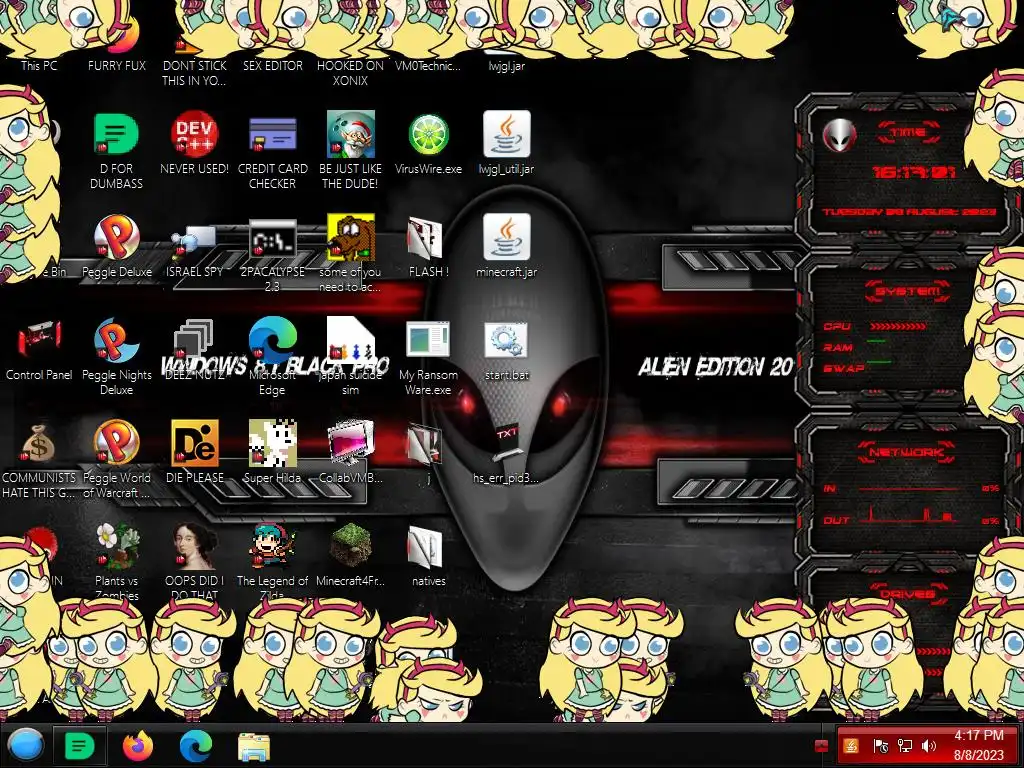Open the CREDIT CARD CHECKER icon
The height and width of the screenshot is (768, 1024).
click(272, 135)
